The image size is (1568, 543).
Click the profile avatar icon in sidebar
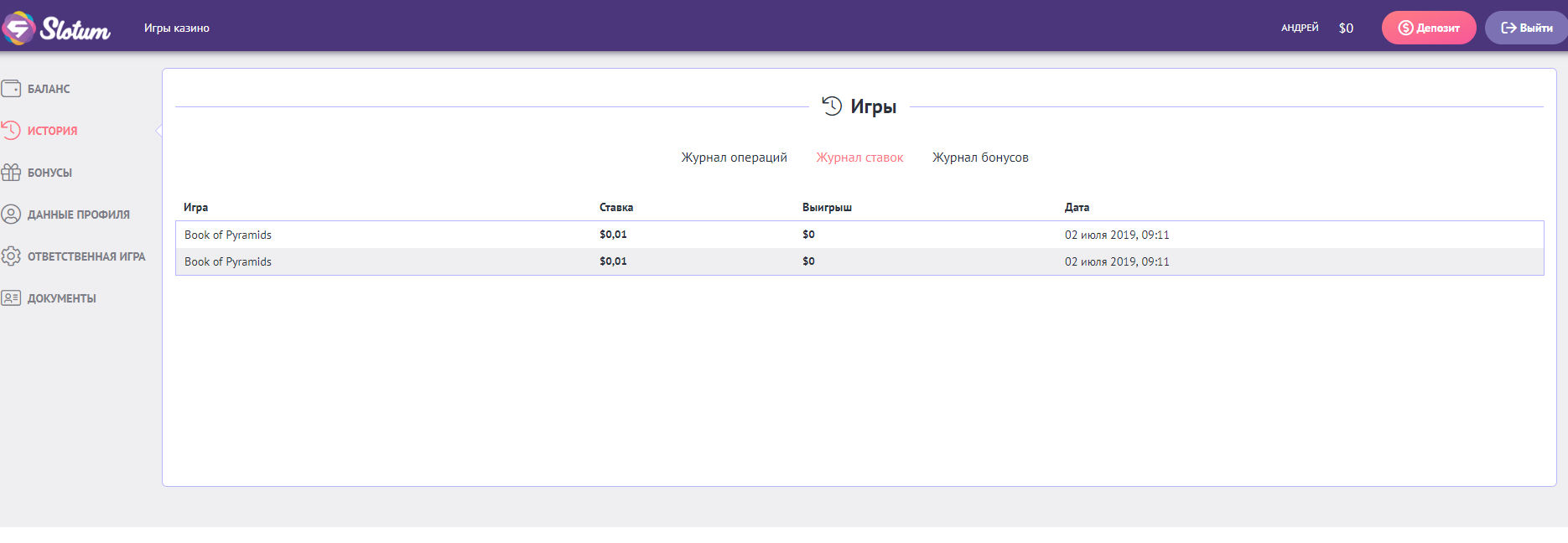coord(11,215)
